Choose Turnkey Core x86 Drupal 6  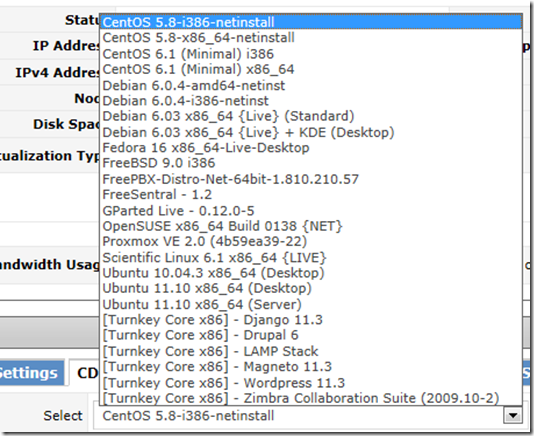click(x=311, y=335)
